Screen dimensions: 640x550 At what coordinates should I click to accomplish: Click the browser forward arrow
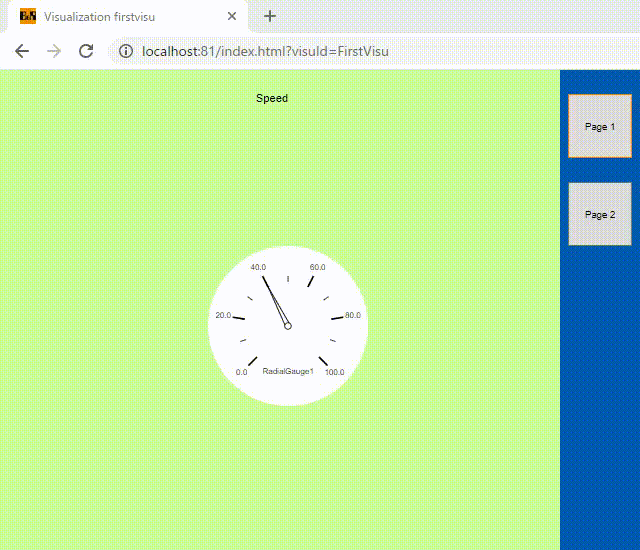(x=53, y=51)
